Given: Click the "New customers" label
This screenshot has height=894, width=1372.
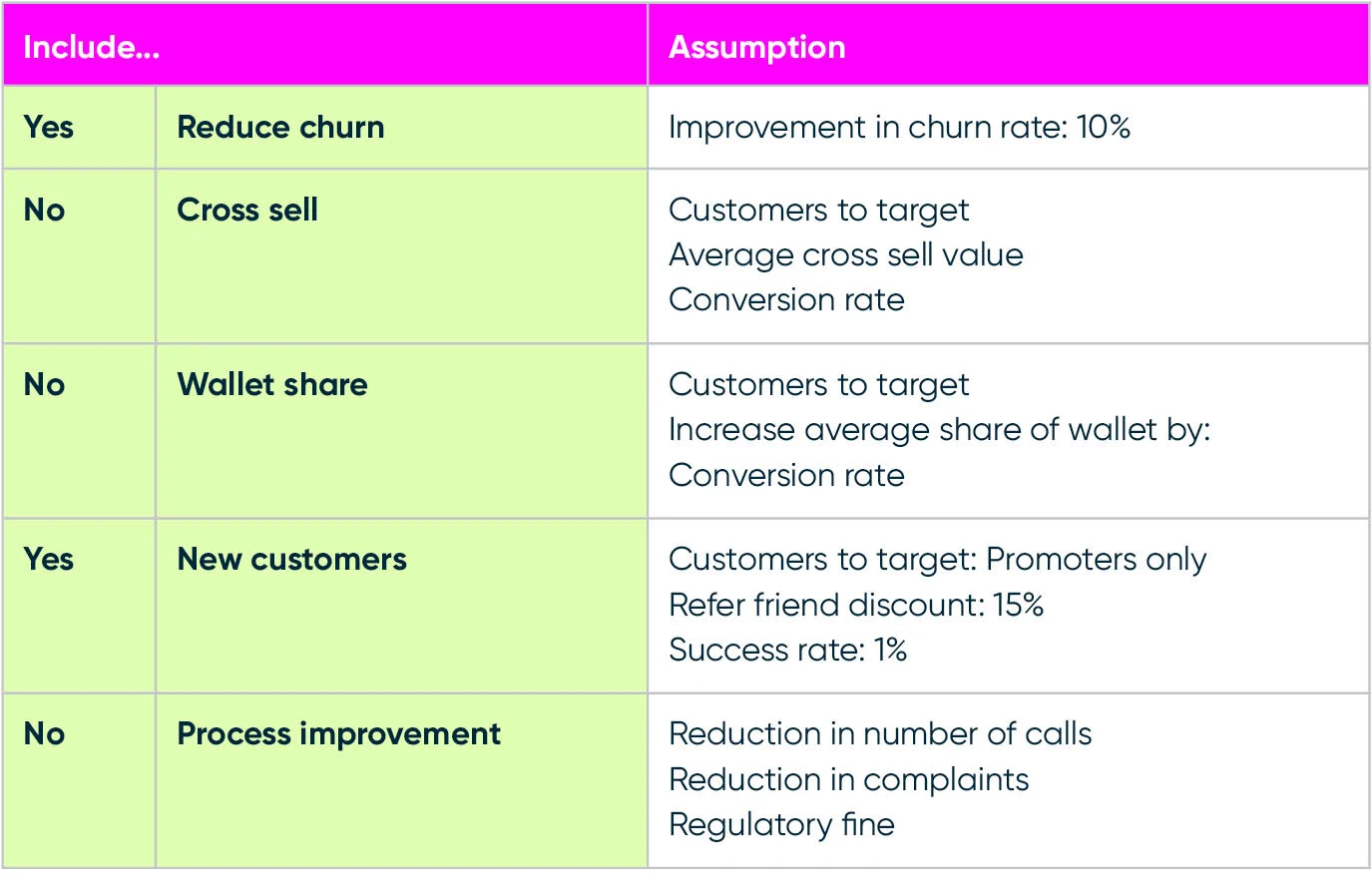Looking at the screenshot, I should (291, 560).
